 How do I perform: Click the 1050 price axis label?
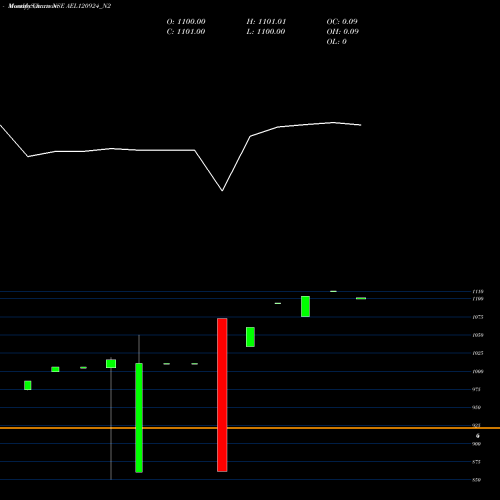pos(478,335)
